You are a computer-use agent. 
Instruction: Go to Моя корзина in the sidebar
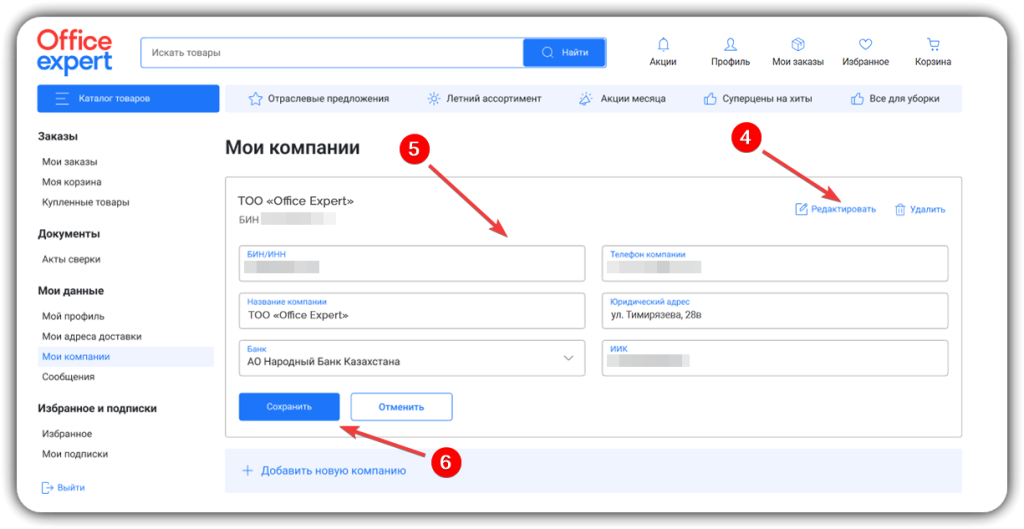[72, 182]
